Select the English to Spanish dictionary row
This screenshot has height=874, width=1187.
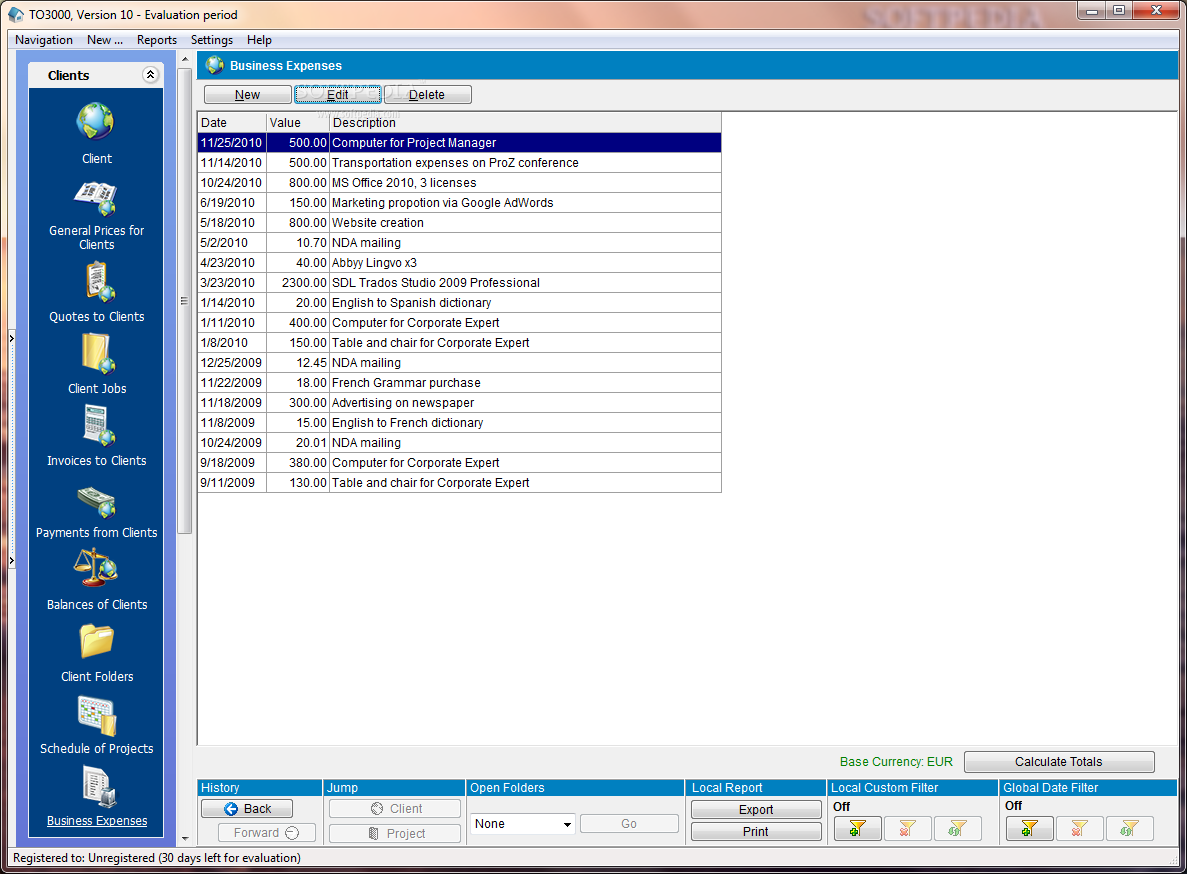[460, 303]
